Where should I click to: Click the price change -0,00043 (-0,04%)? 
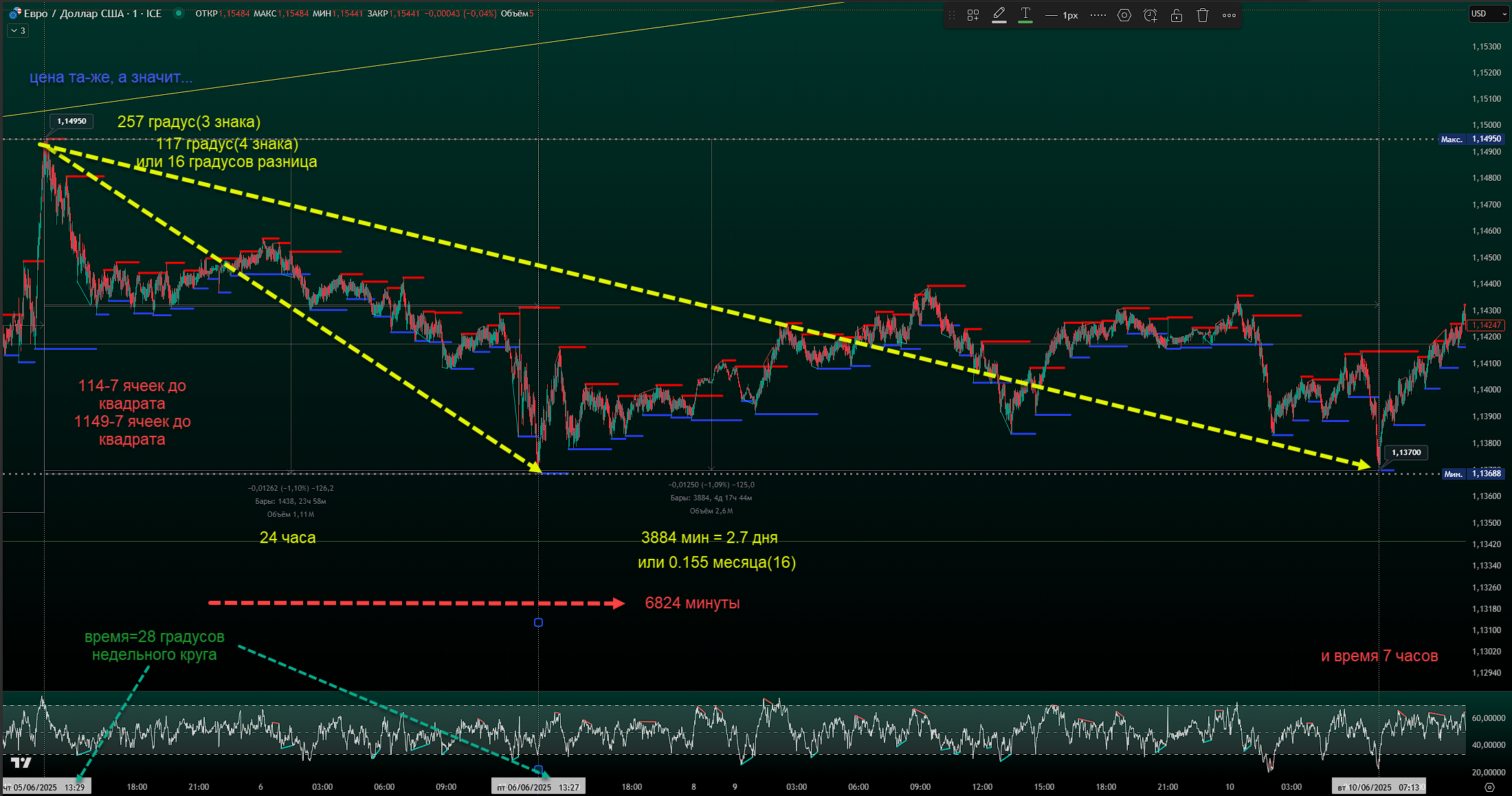tap(461, 14)
